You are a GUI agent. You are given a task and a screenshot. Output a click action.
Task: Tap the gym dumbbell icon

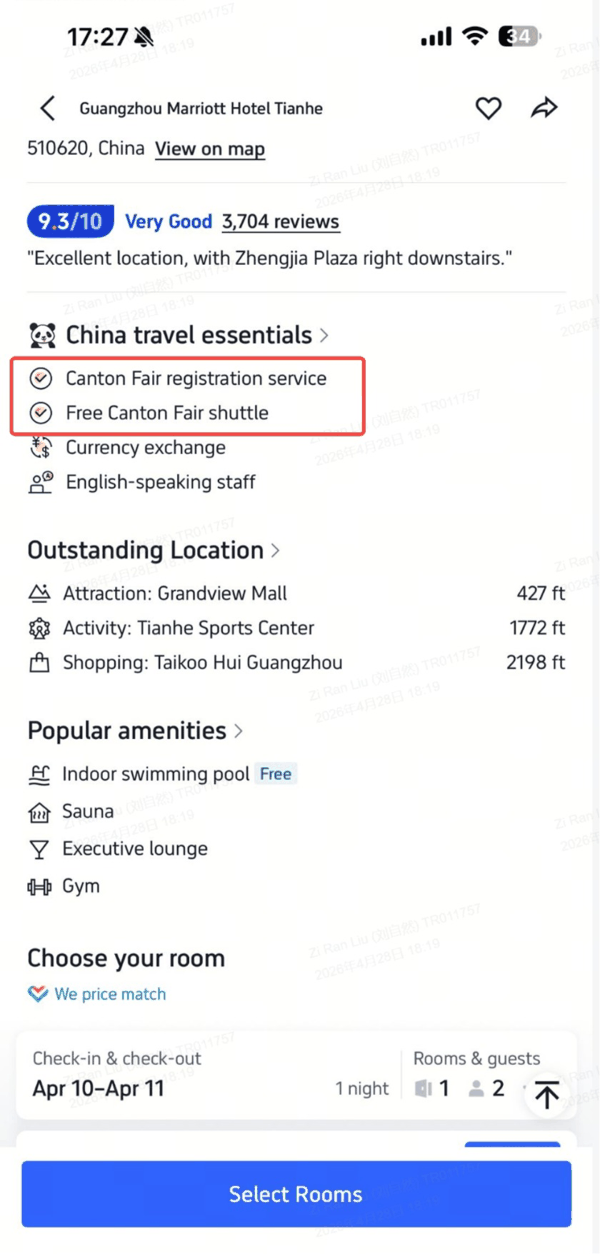coord(40,886)
